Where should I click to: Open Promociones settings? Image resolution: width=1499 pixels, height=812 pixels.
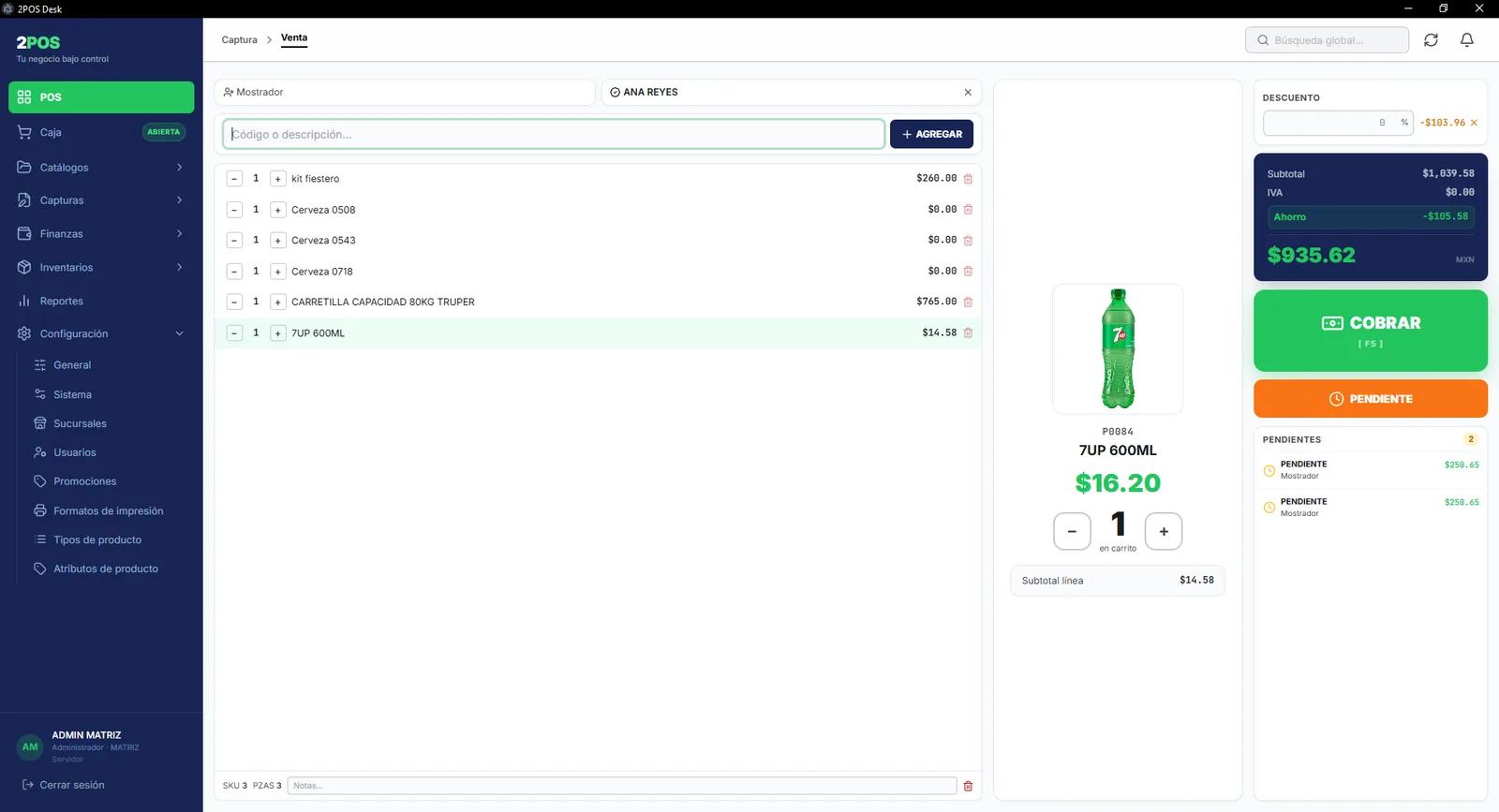click(x=110, y=481)
